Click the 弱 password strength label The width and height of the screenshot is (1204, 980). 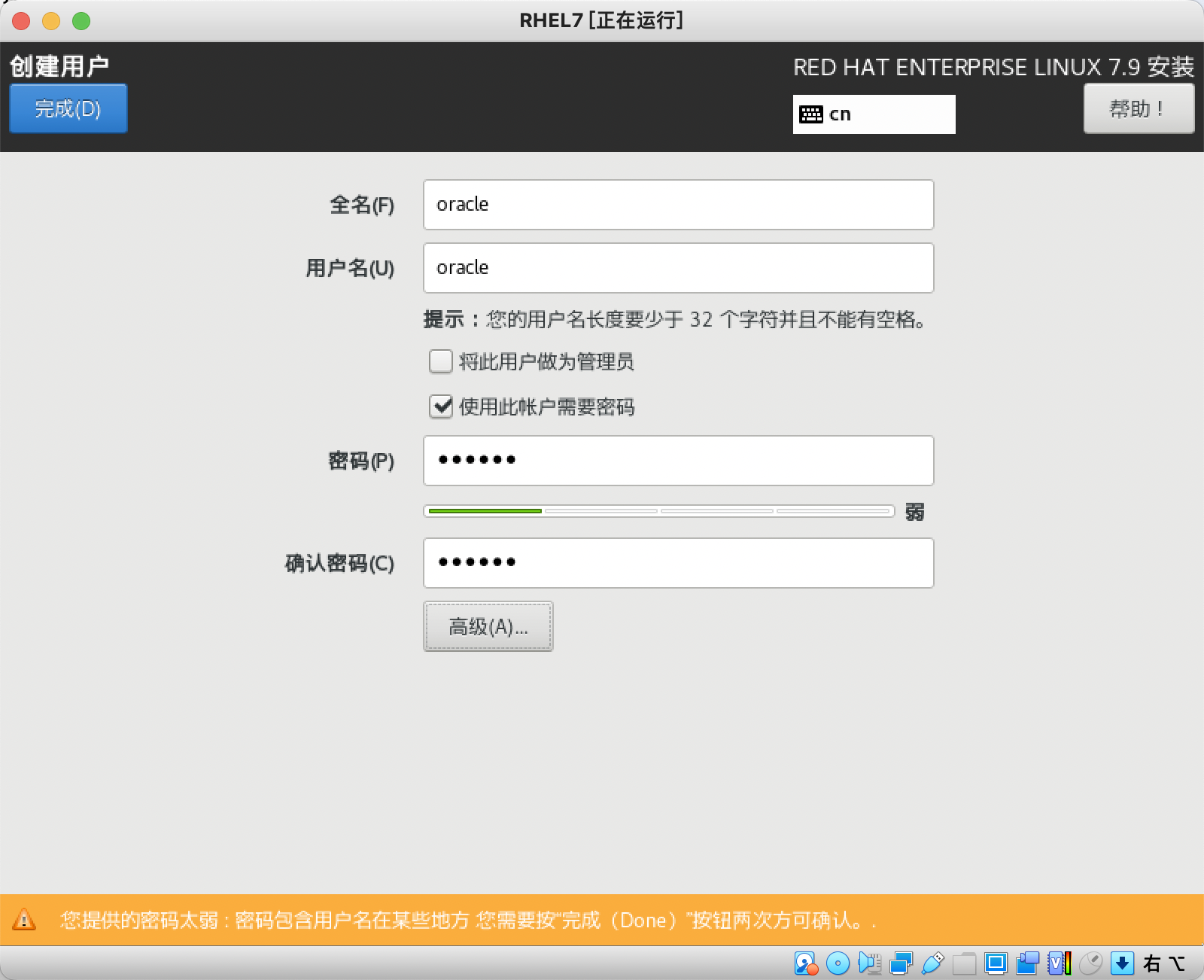click(915, 512)
